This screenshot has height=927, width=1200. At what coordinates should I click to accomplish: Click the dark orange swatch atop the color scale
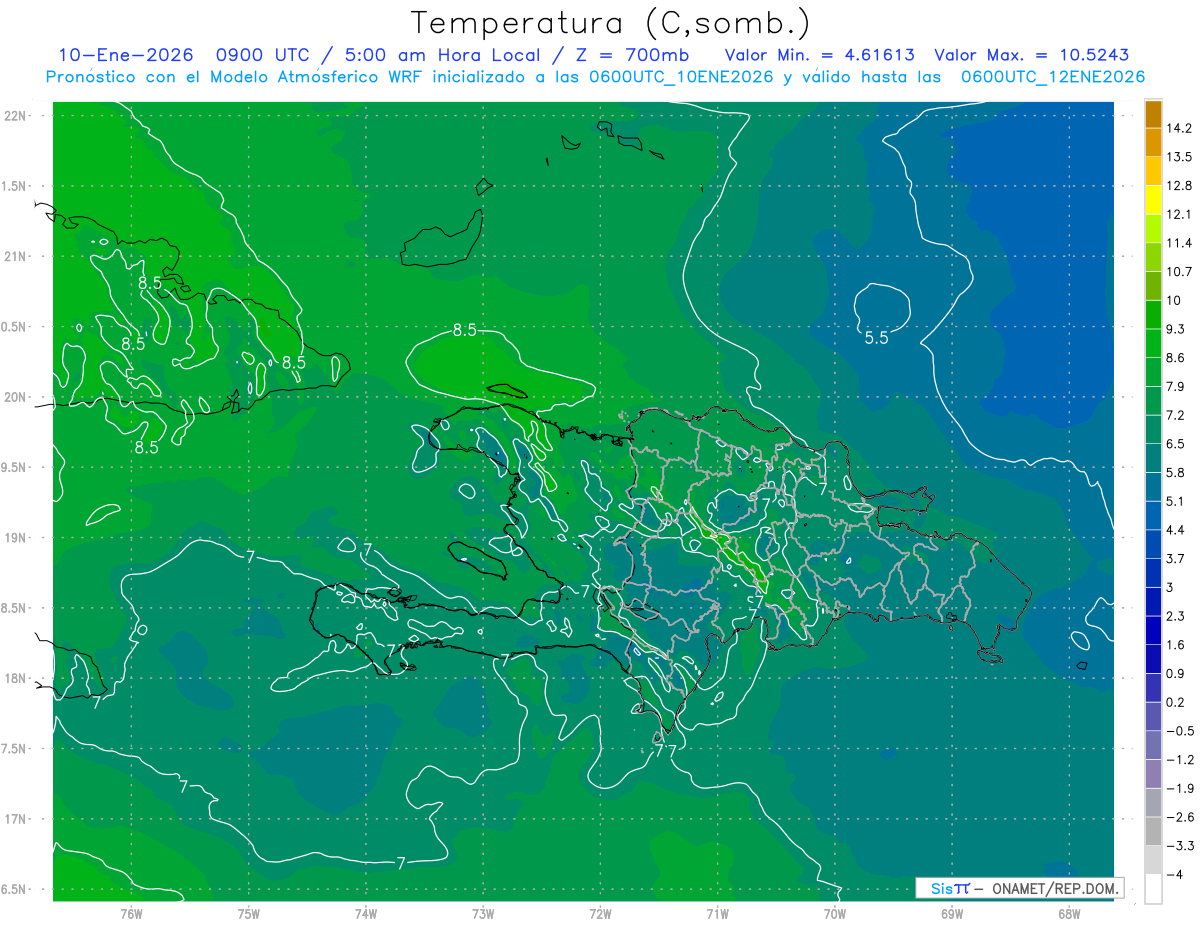tap(1153, 114)
